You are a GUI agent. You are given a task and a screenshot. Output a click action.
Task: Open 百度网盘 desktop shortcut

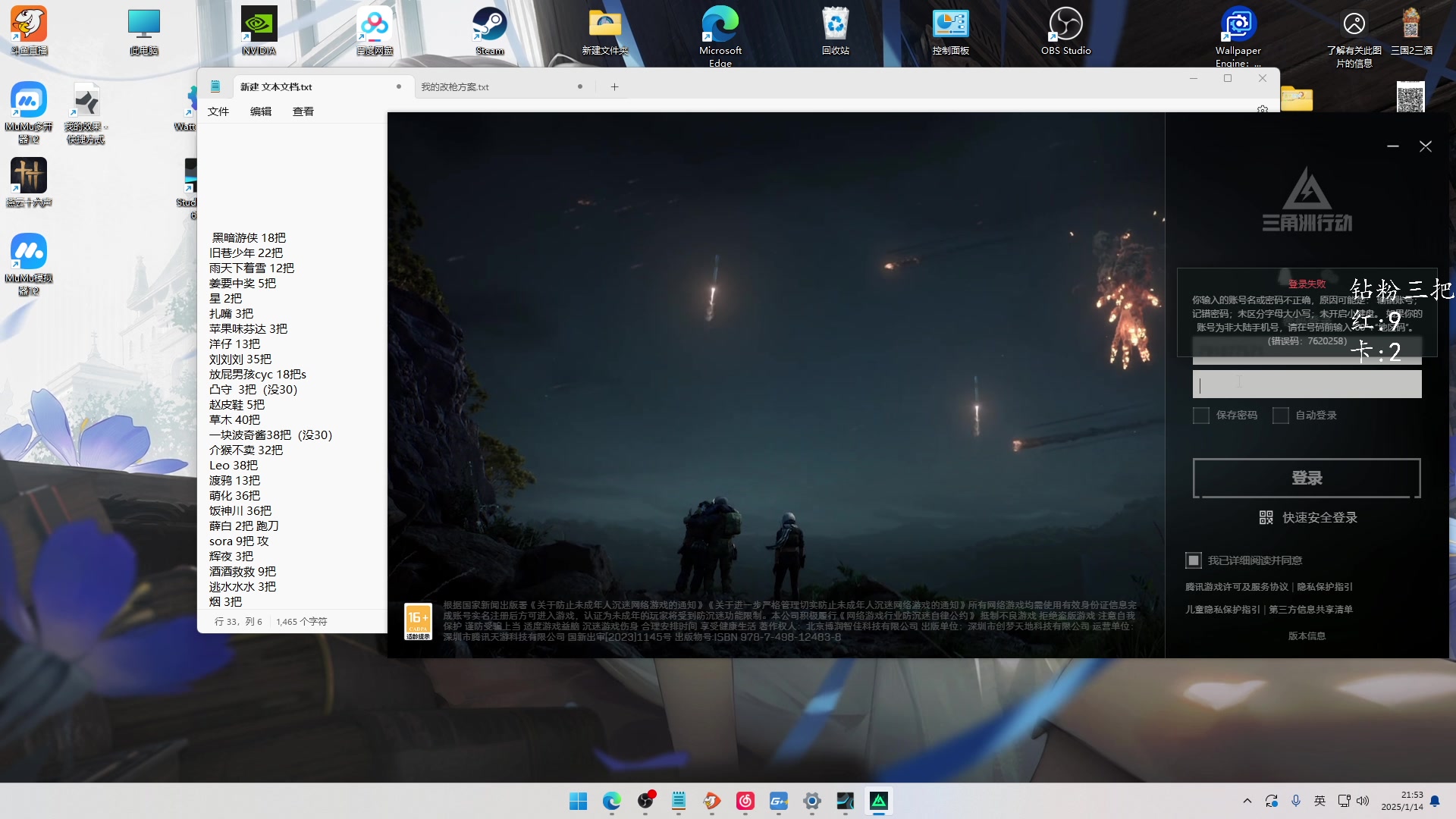tap(375, 30)
